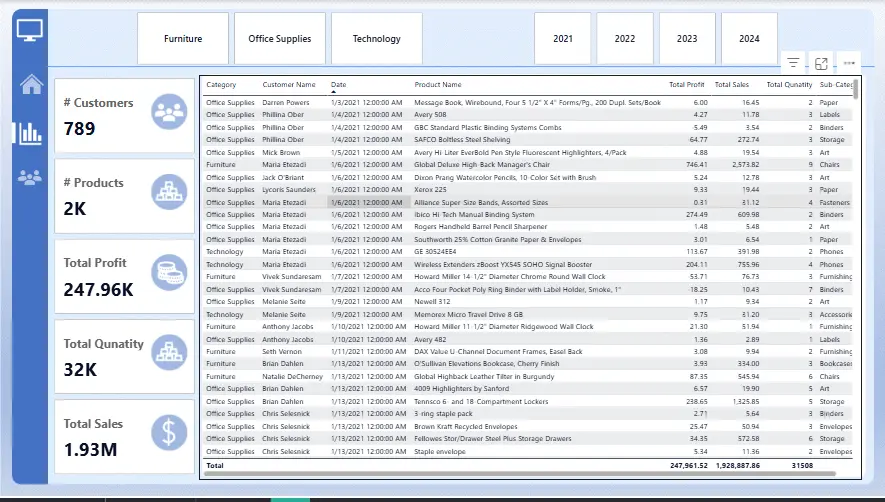This screenshot has width=885, height=502.
Task: Select the Xerox 225 product cell
Action: pos(430,190)
